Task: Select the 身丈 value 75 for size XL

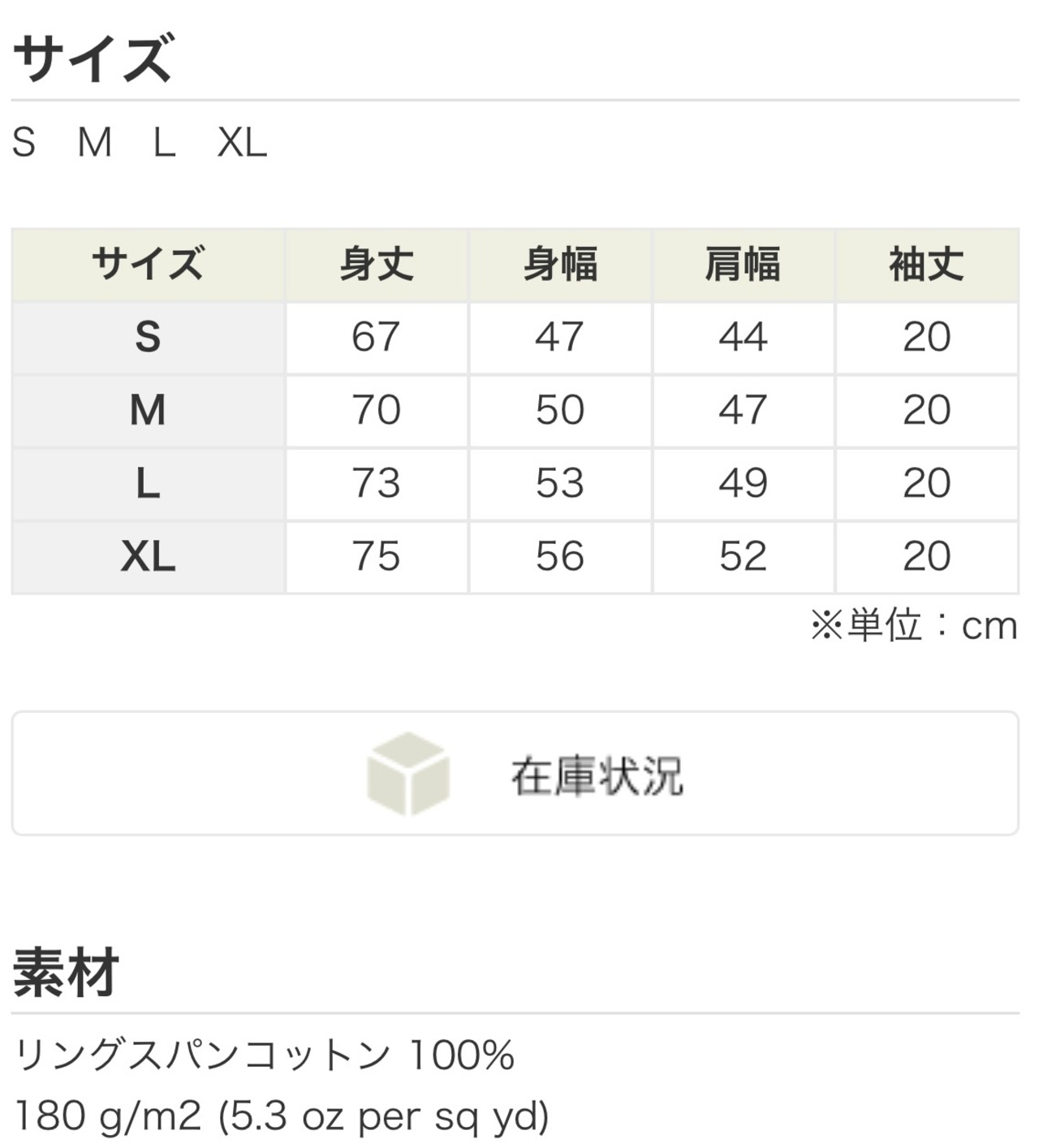Action: click(x=376, y=557)
